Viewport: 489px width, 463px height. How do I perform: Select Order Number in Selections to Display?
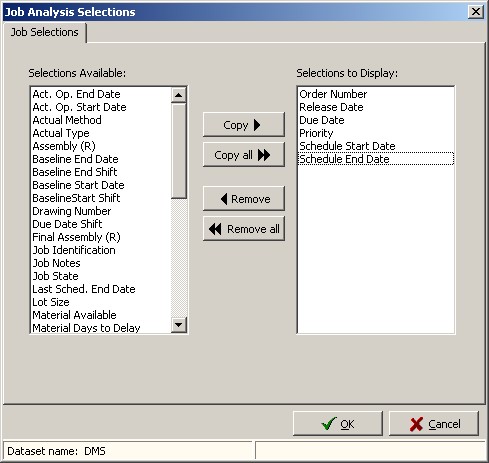pyautogui.click(x=333, y=94)
